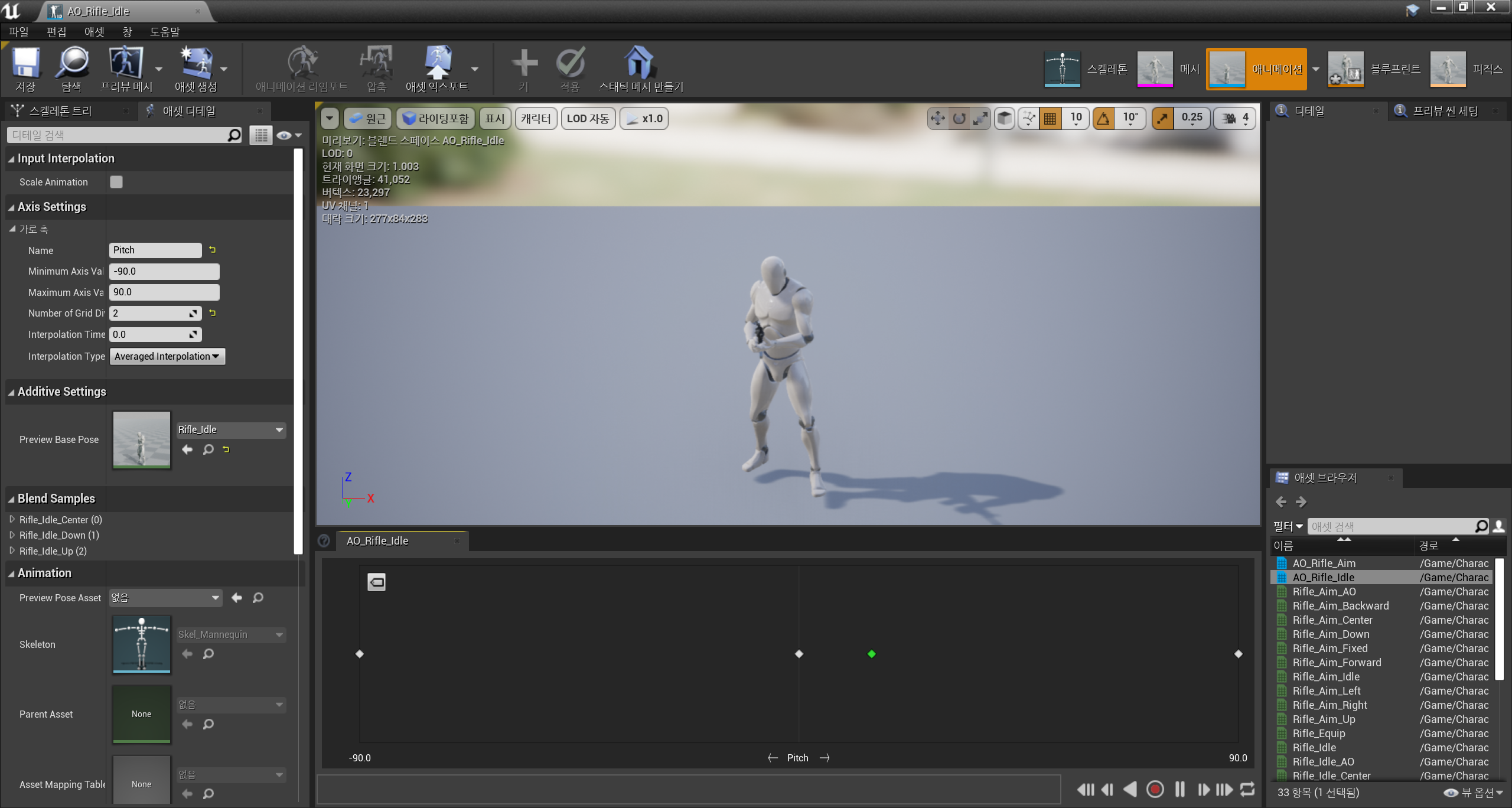
Task: Toggle rotation snapping in viewport
Action: point(1103,118)
